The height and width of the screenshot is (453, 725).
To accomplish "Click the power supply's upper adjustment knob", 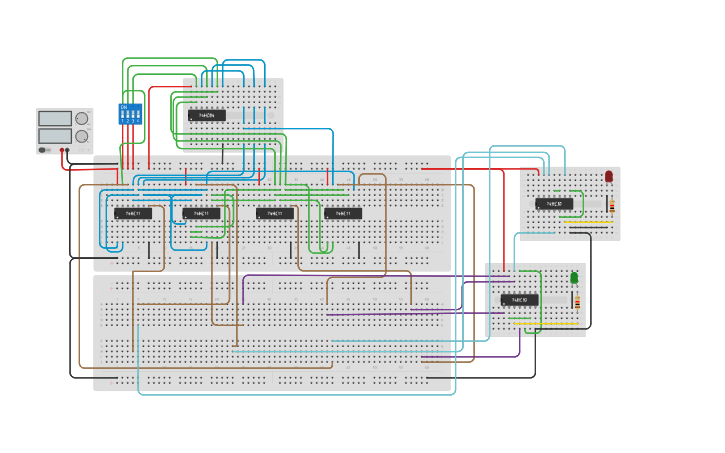I will click(82, 119).
